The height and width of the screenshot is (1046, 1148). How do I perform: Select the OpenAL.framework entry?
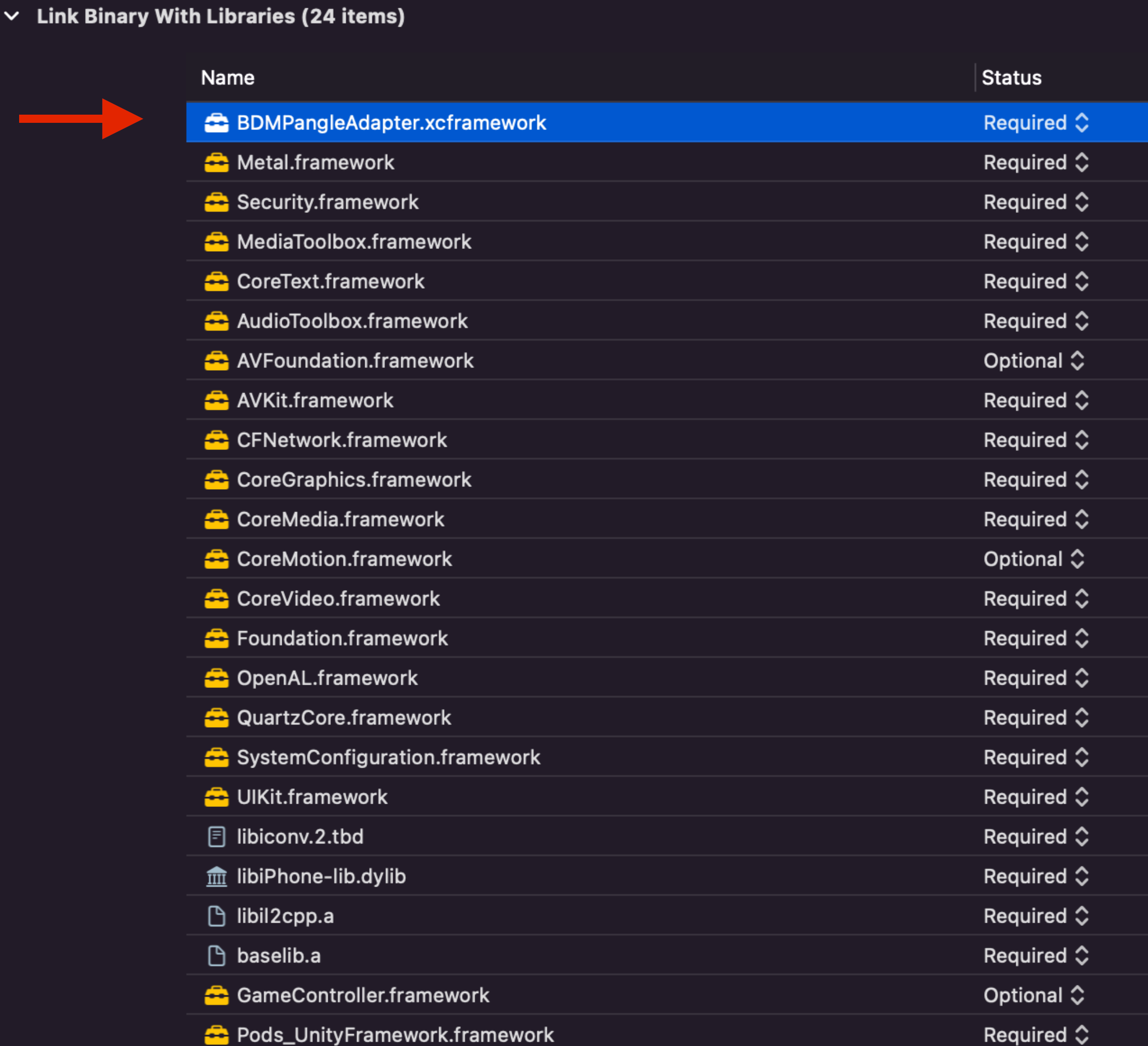pos(327,679)
